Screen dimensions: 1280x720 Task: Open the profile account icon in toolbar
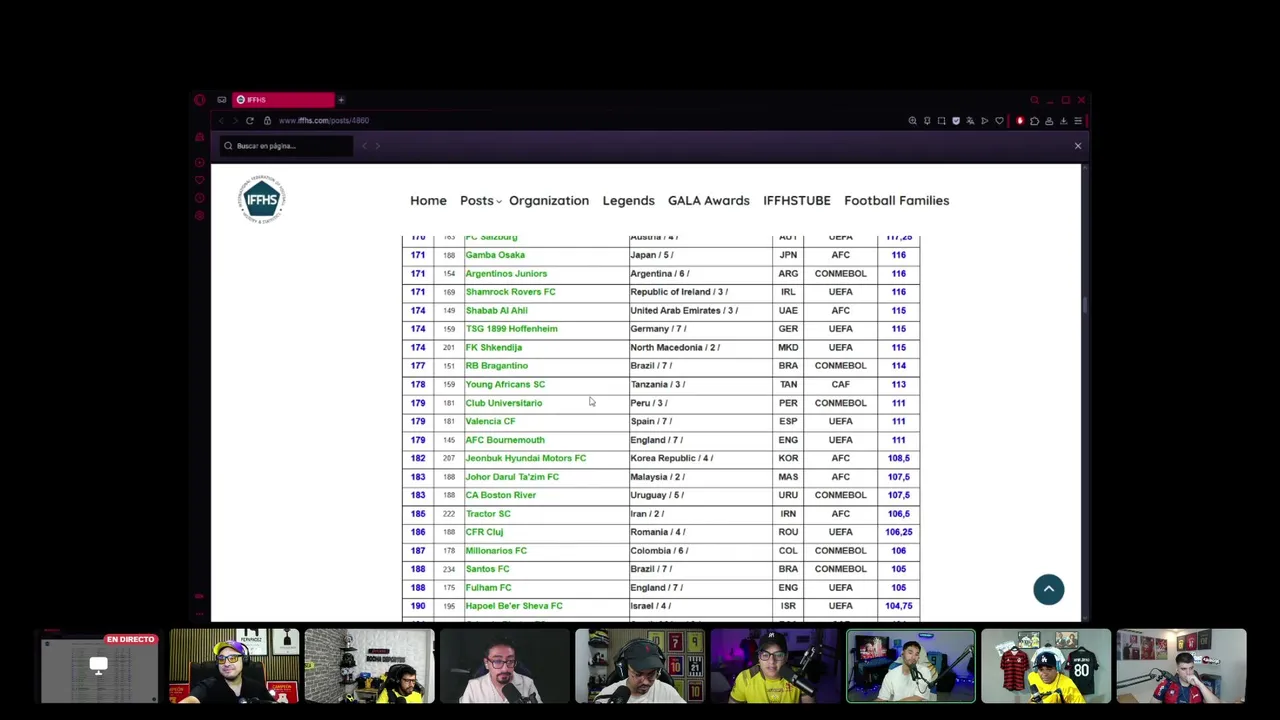[1049, 121]
